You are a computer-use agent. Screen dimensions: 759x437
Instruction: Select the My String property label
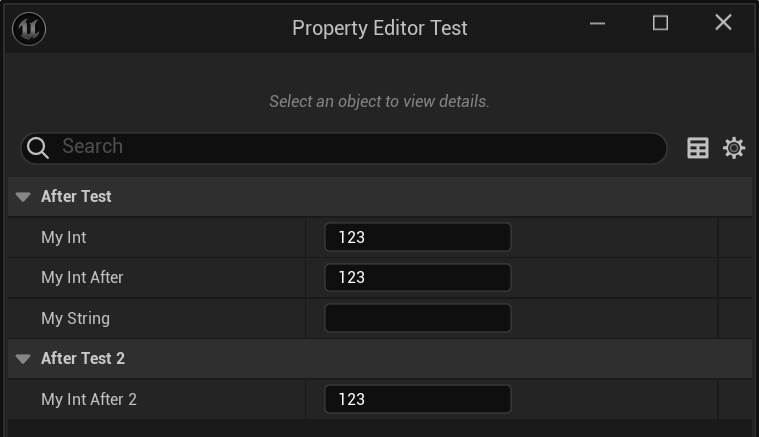point(75,318)
